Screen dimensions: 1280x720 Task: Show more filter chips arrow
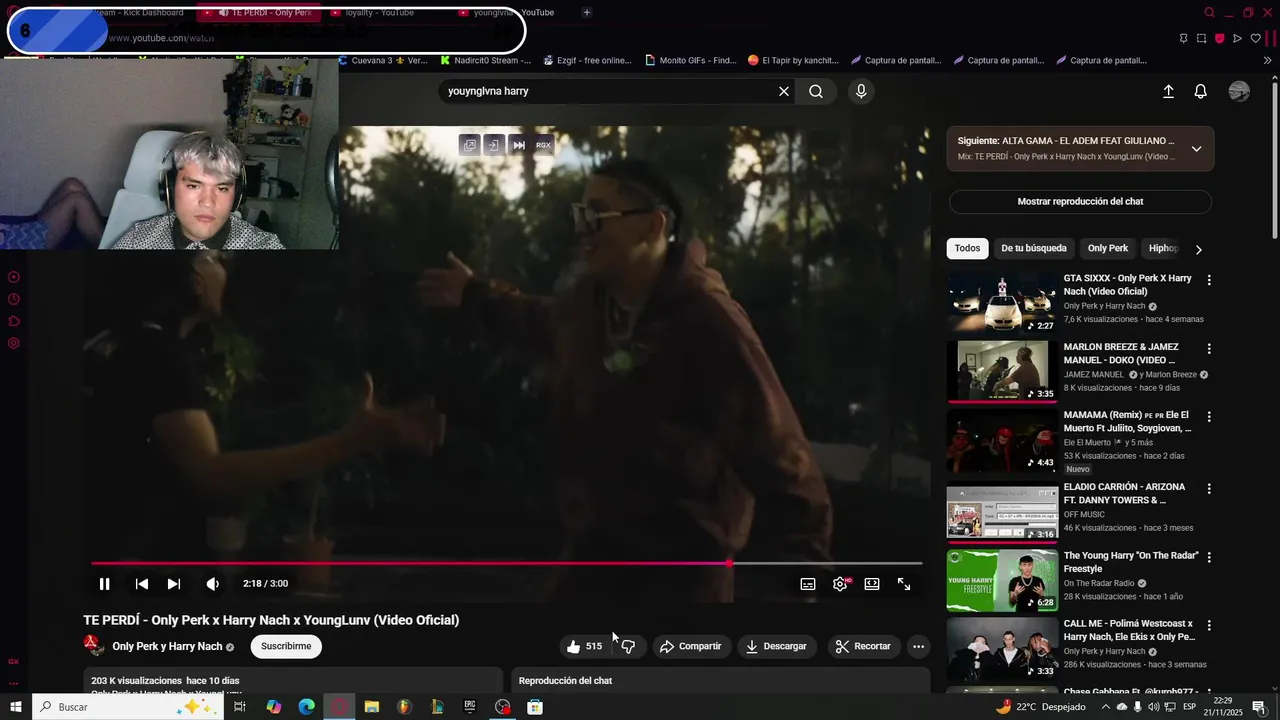pos(1199,249)
